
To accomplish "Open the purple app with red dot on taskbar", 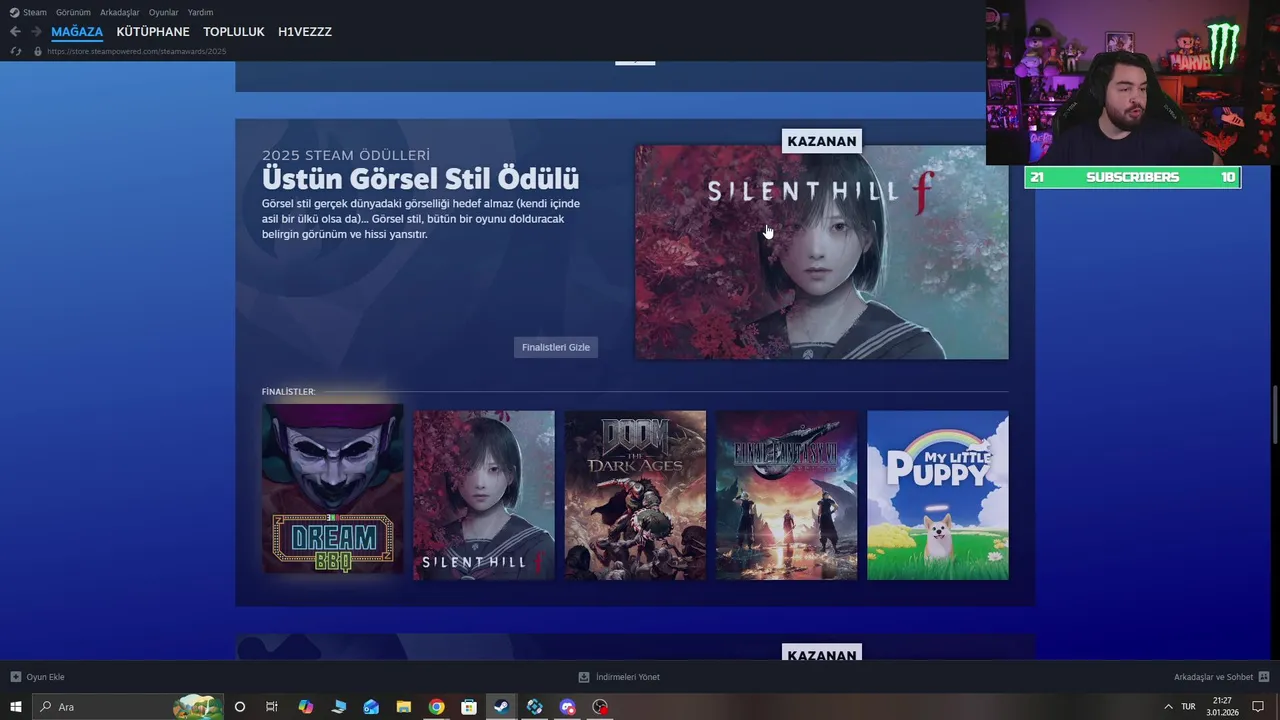I will pyautogui.click(x=568, y=707).
